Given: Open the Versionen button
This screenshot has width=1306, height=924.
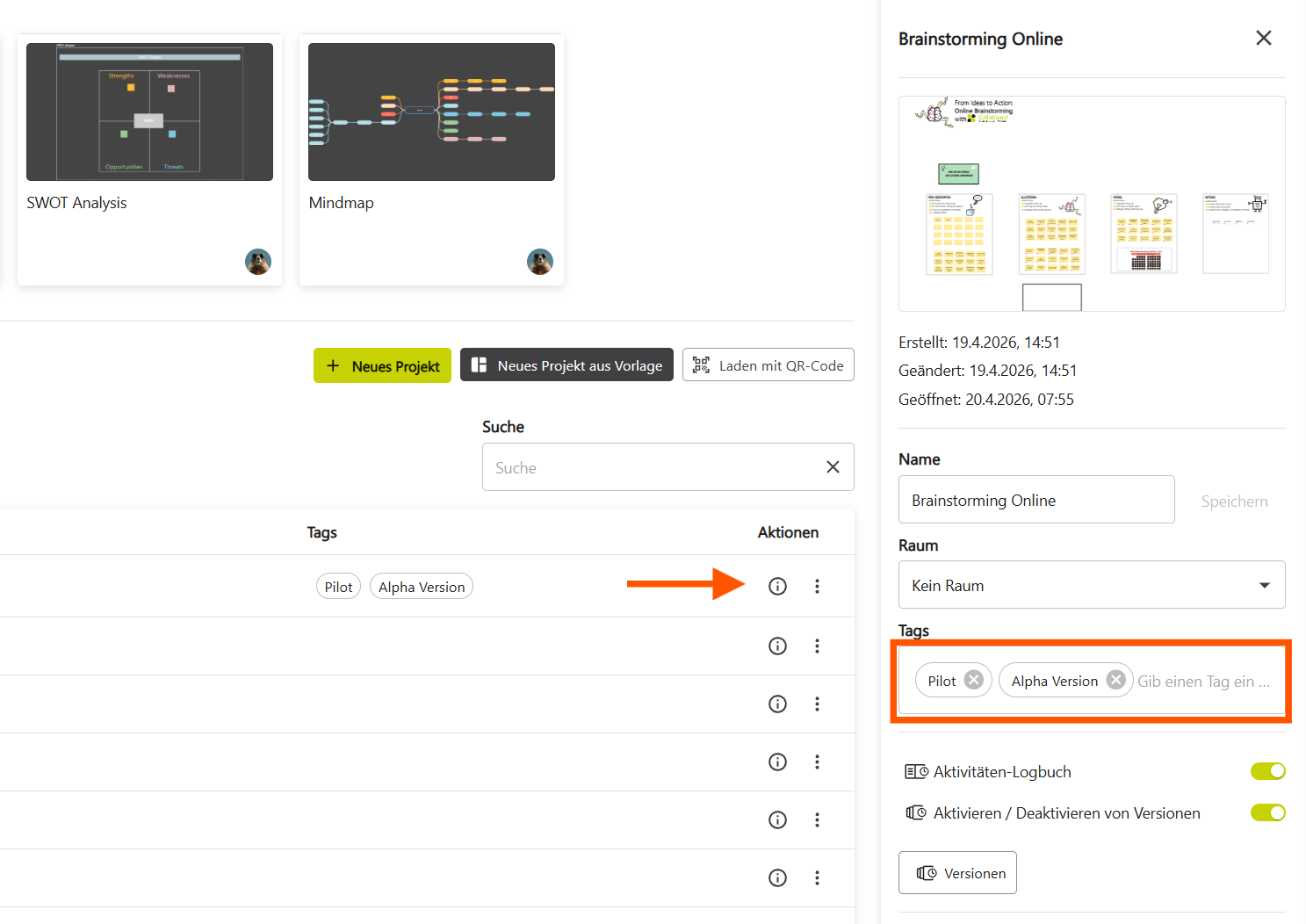Looking at the screenshot, I should point(957,873).
